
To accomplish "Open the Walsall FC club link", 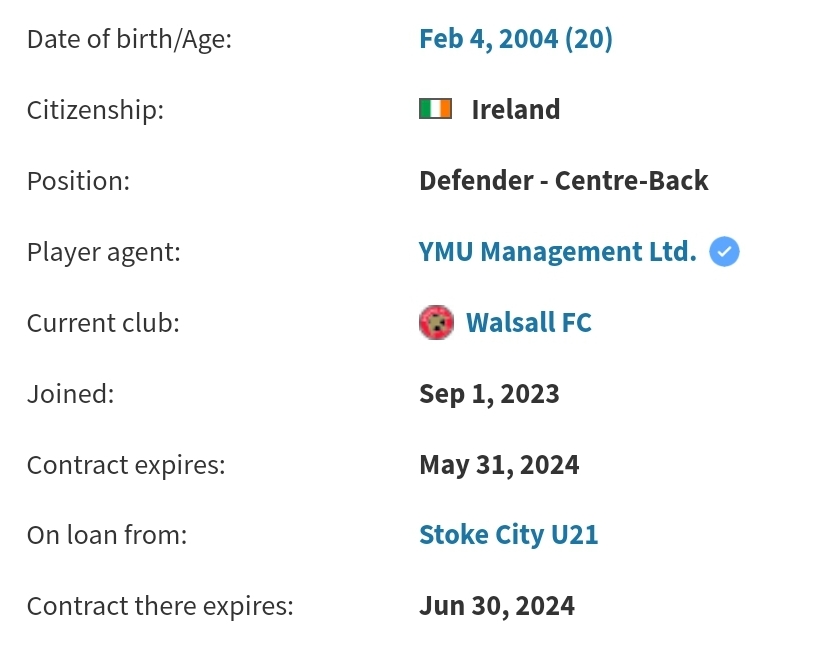I will click(529, 322).
